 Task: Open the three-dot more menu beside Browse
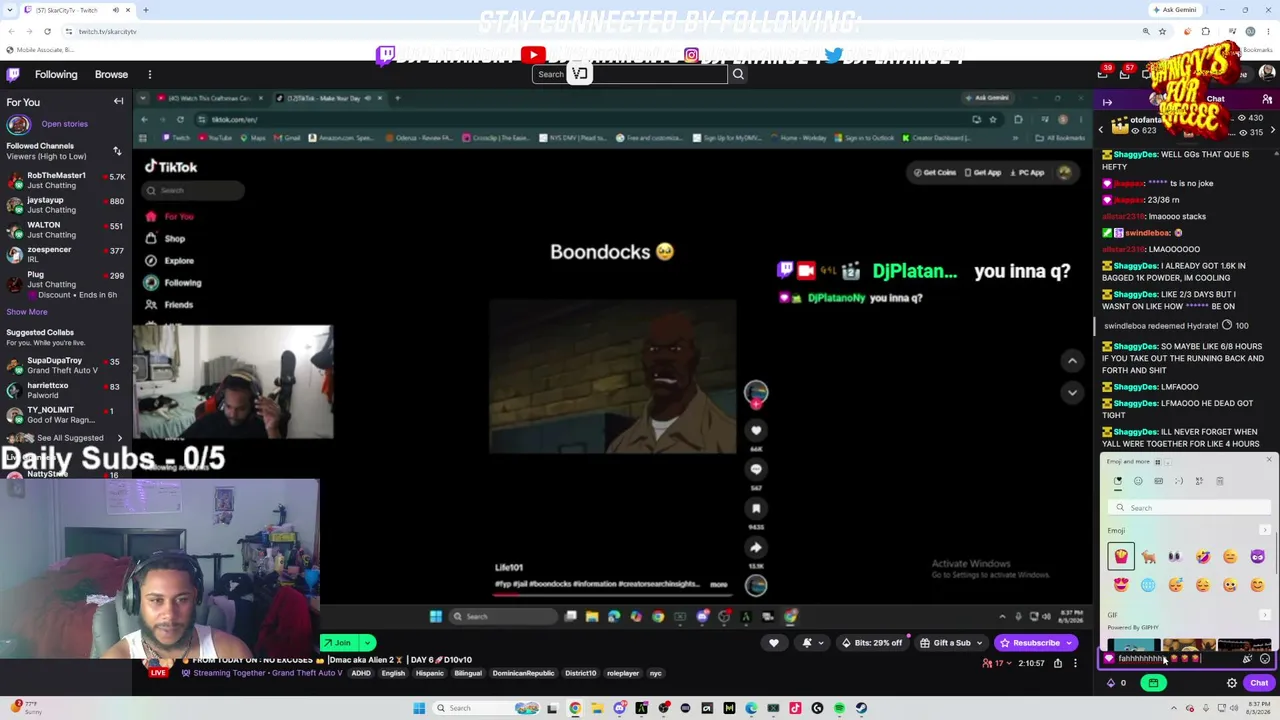[x=150, y=74]
